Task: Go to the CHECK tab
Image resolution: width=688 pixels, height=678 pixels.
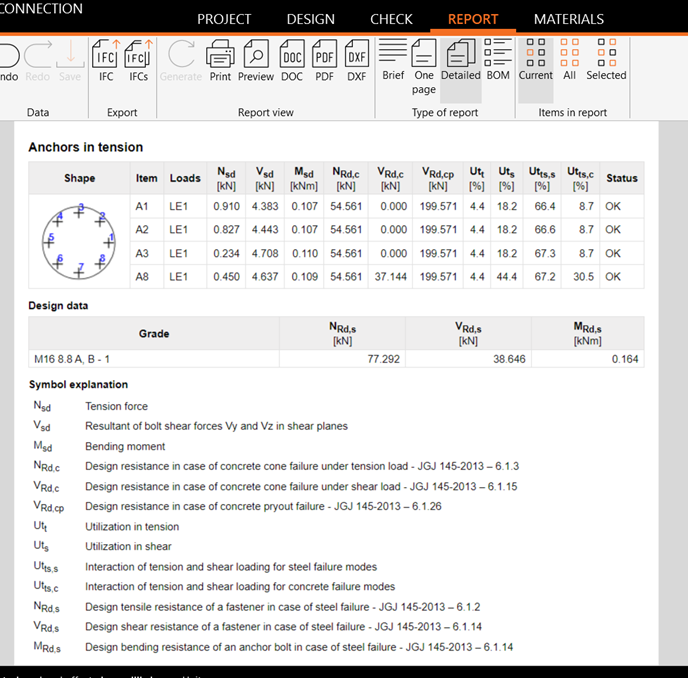Action: (391, 19)
